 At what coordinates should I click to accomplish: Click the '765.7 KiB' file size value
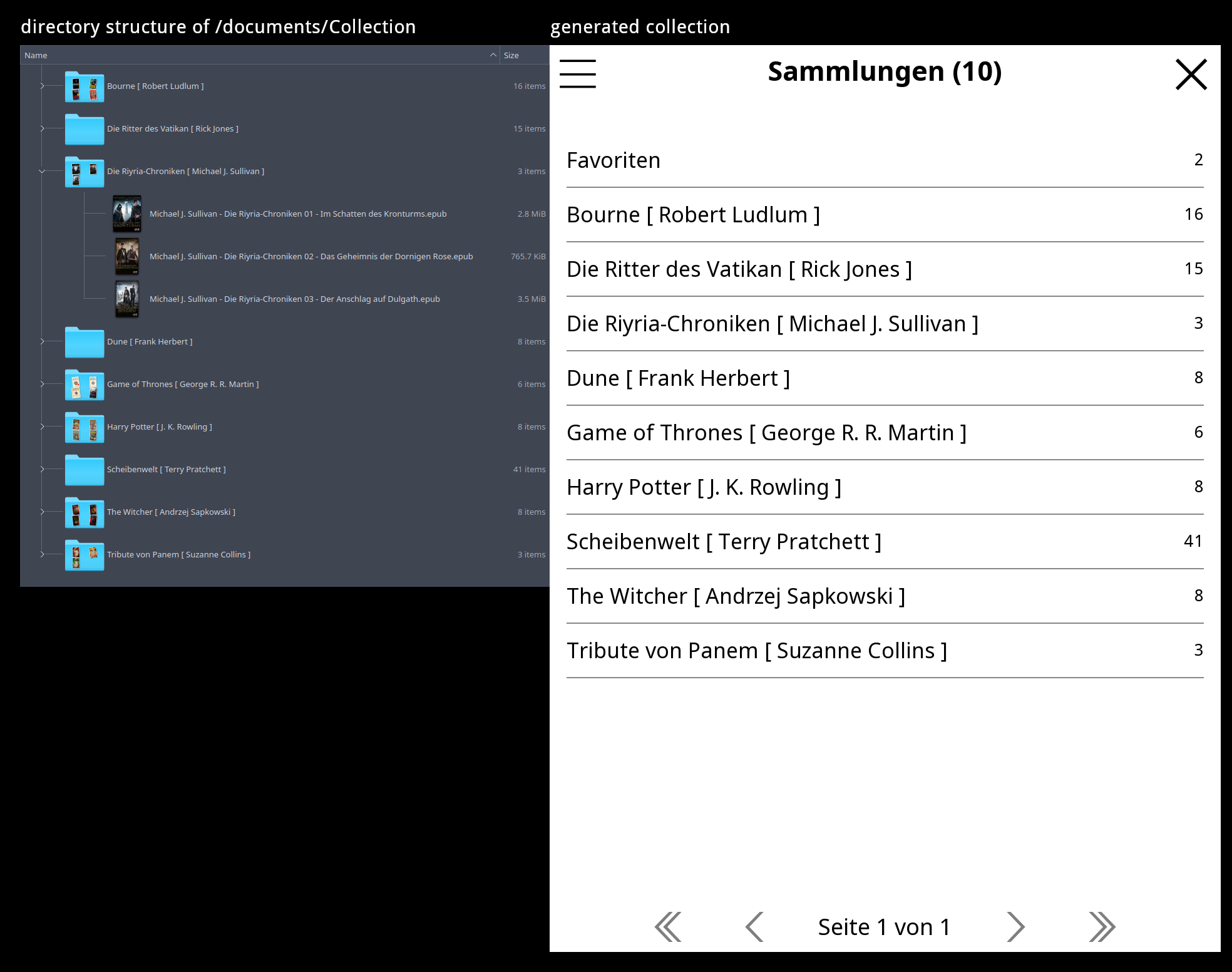click(x=528, y=256)
